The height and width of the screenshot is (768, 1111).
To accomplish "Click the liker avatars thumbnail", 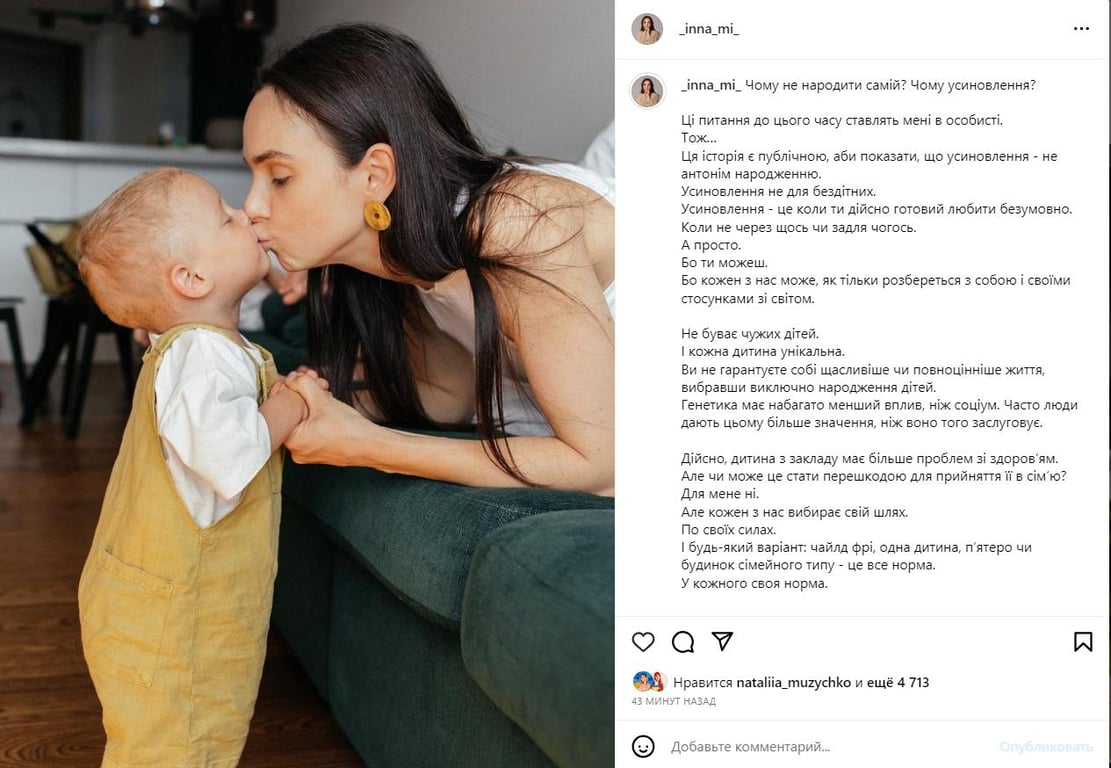I will [649, 682].
